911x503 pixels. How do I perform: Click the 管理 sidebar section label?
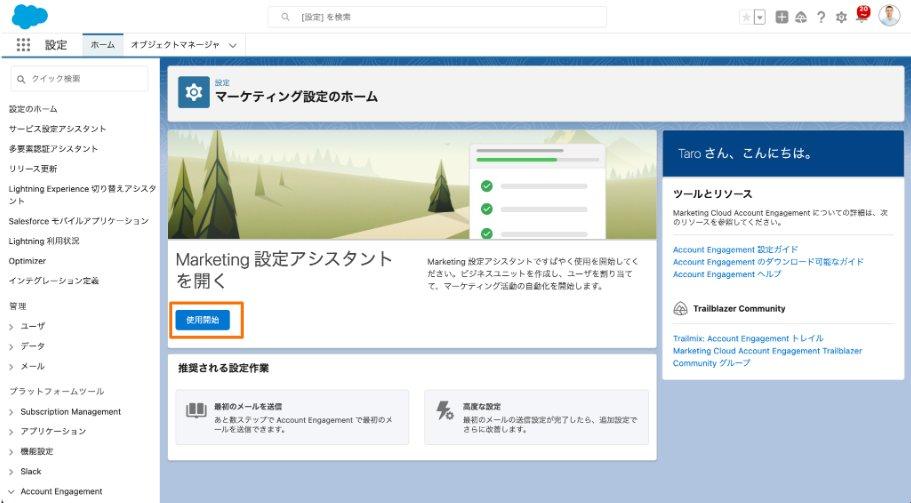click(x=17, y=306)
